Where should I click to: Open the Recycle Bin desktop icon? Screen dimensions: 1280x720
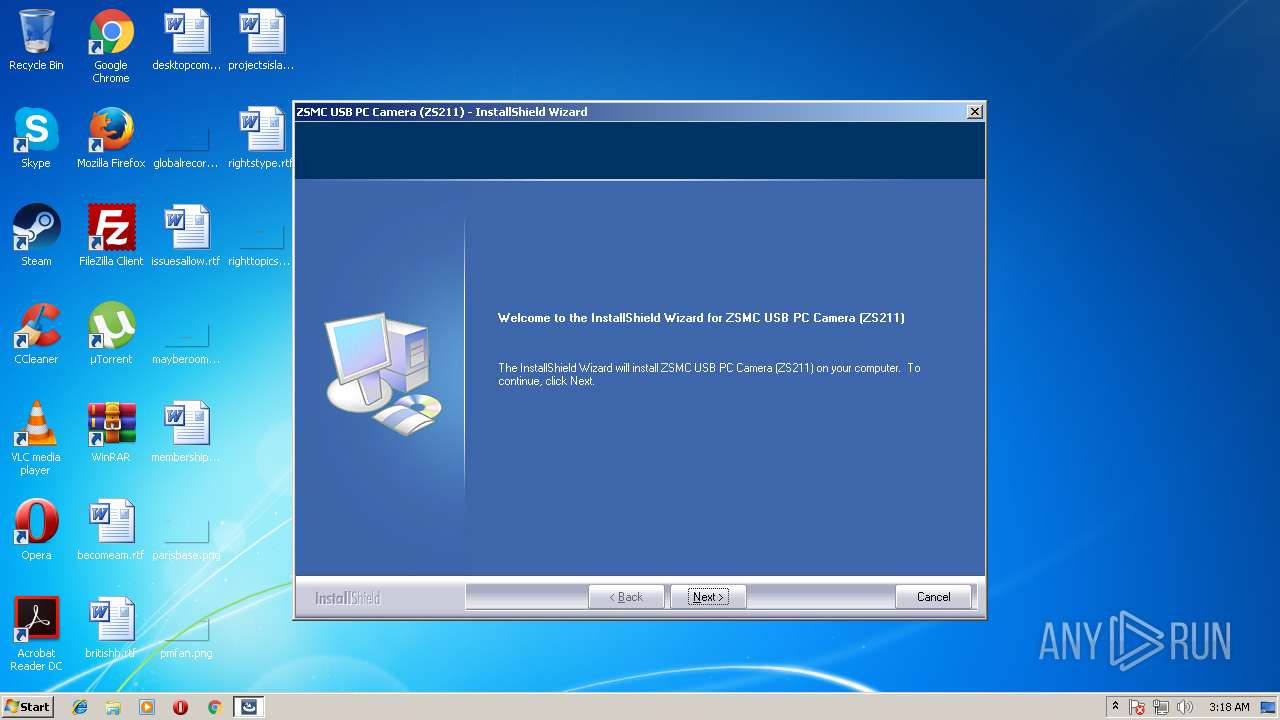[36, 41]
